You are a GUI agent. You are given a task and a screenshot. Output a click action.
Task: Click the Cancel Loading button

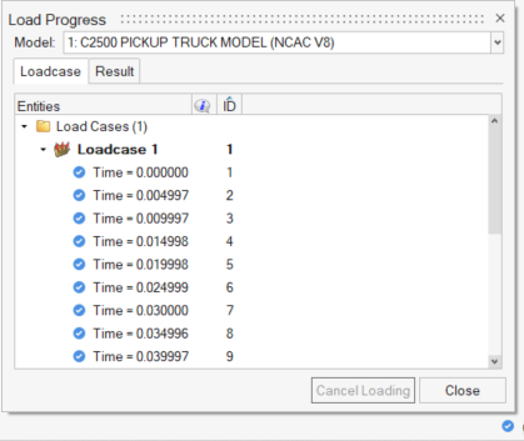tap(363, 391)
